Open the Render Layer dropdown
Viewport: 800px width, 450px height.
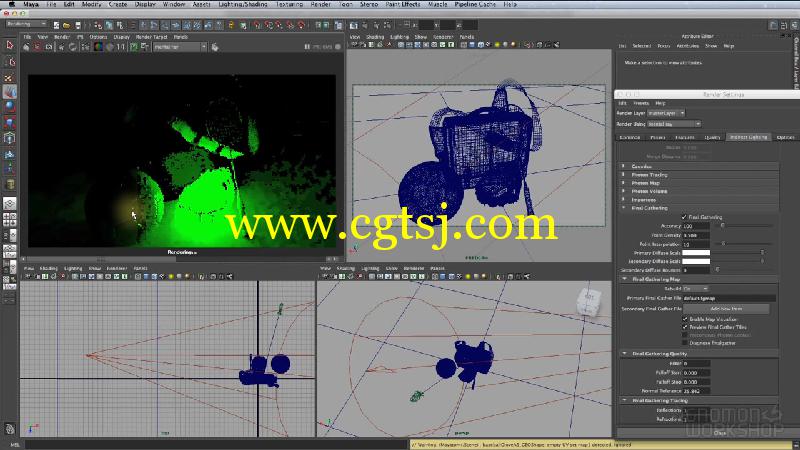666,113
